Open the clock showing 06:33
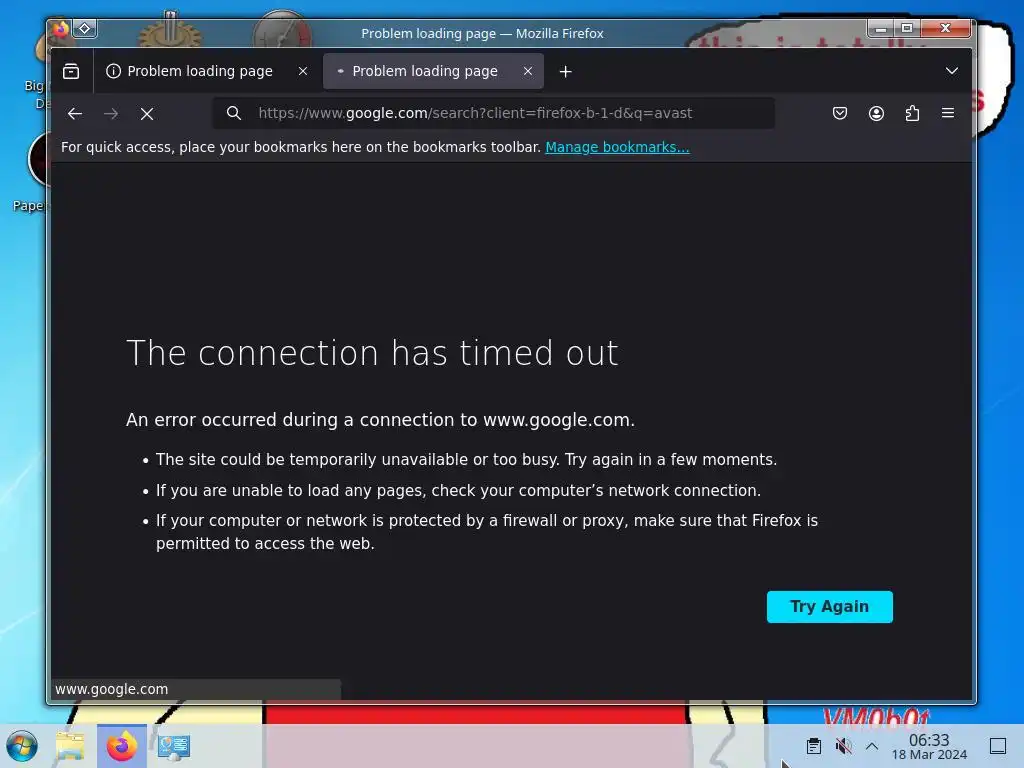Viewport: 1024px width, 768px height. point(929,746)
